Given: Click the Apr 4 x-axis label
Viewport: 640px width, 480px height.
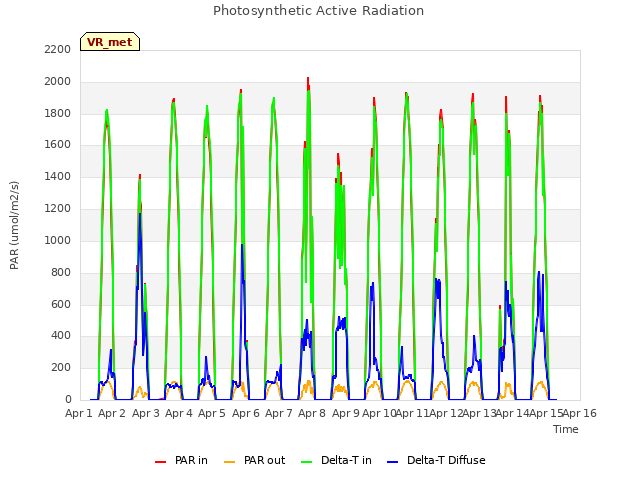Looking at the screenshot, I should coord(179,413).
